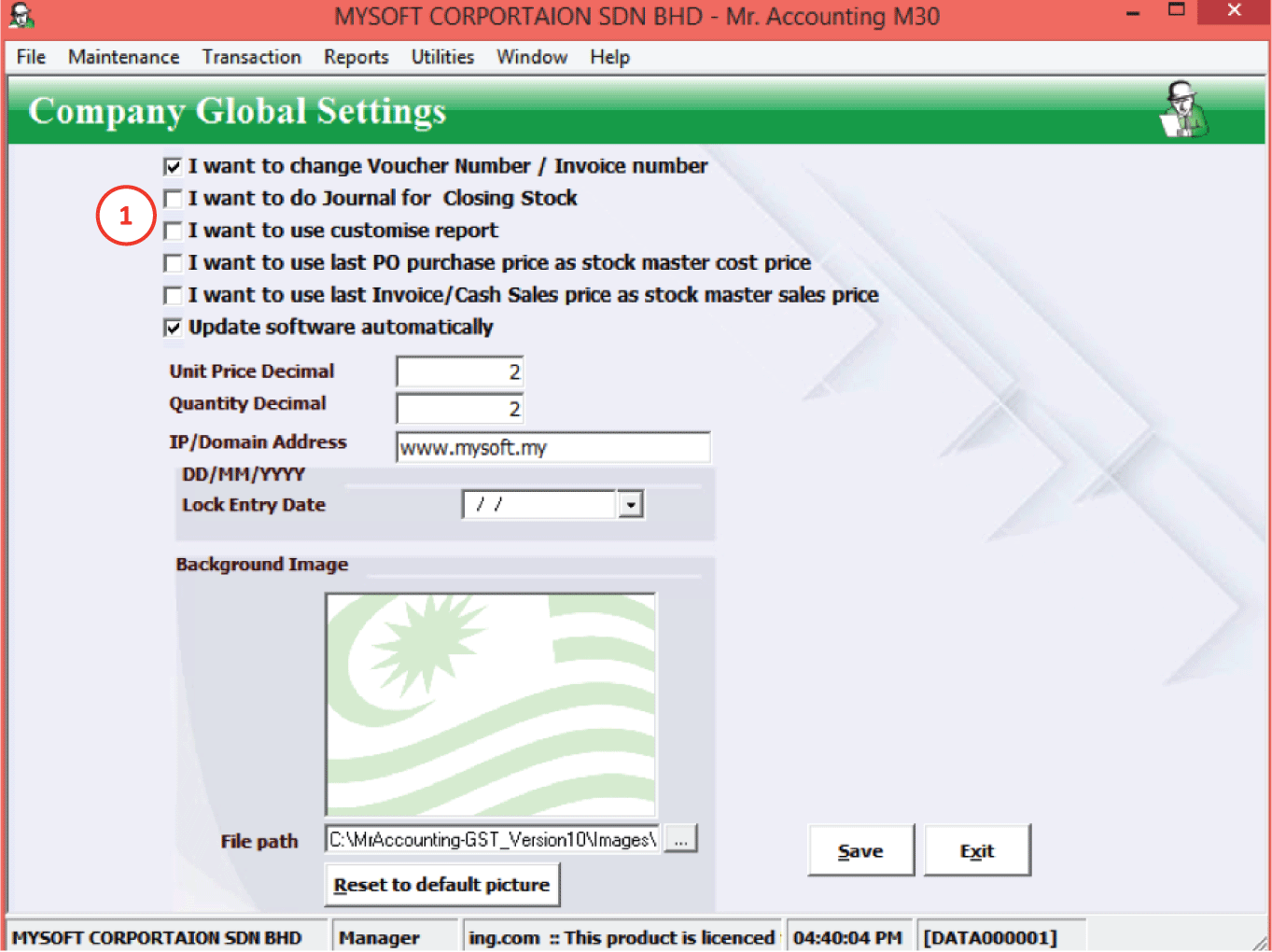Click the Manager status bar entry
The width and height of the screenshot is (1272, 952).
point(379,937)
